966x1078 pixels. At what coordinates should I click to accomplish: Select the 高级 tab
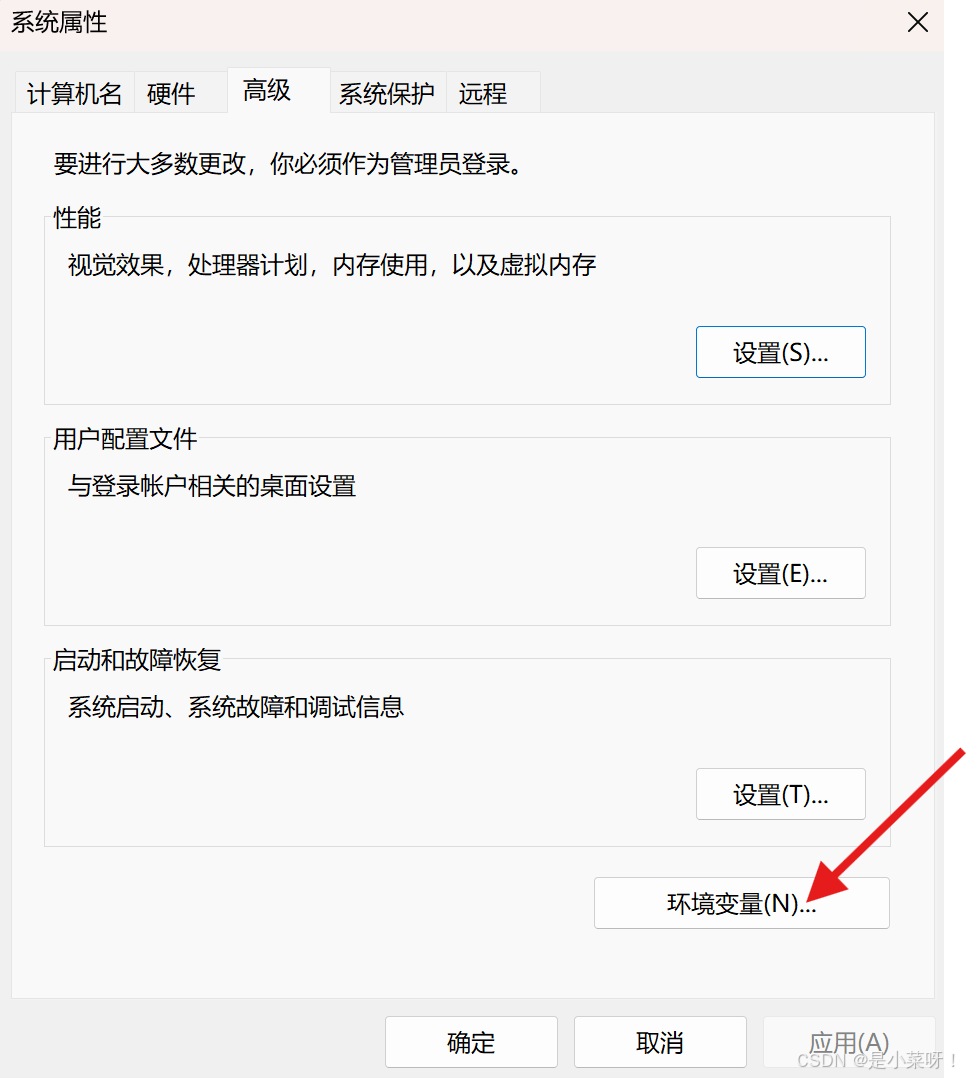278,90
